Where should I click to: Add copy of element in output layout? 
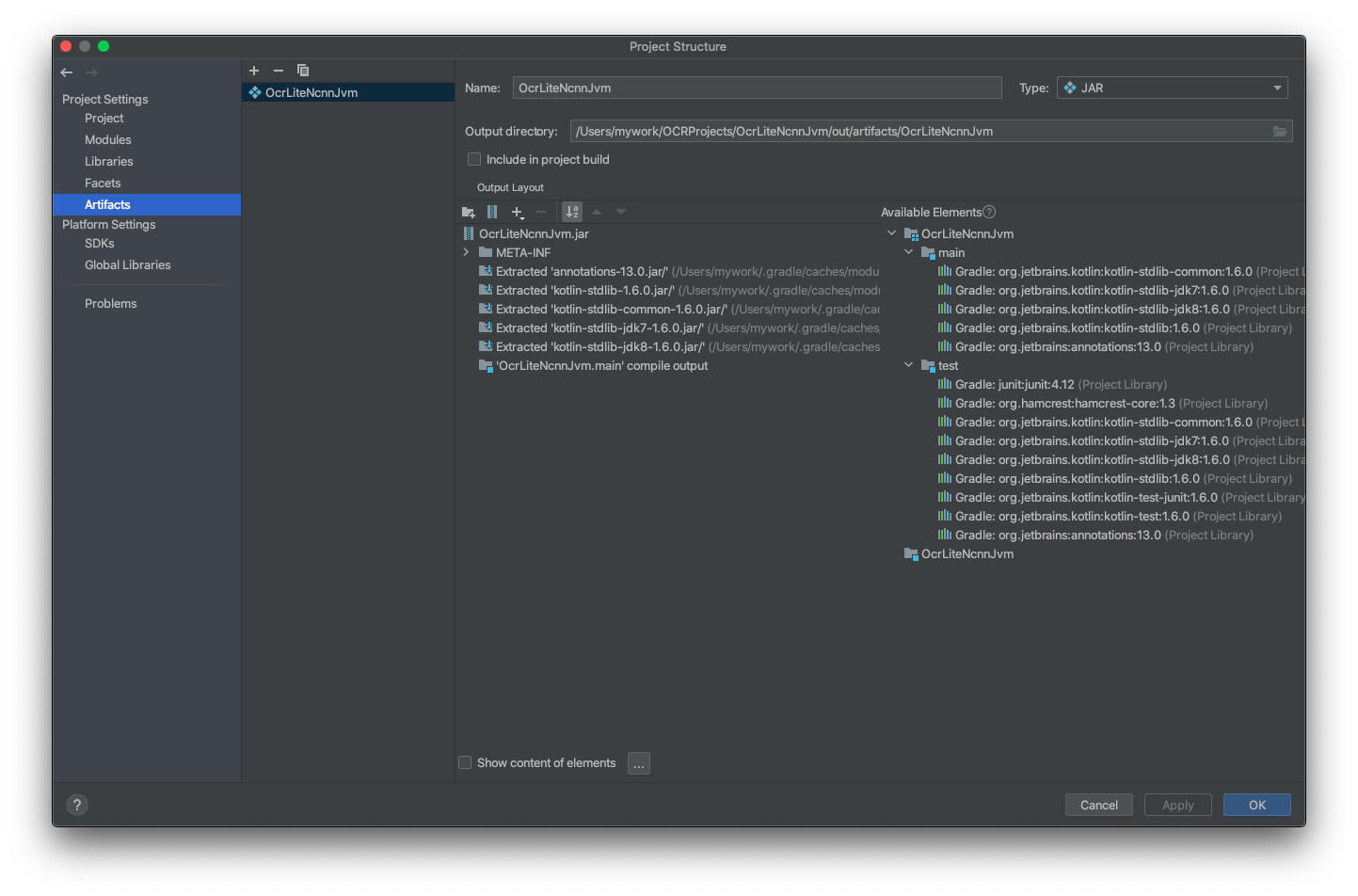518,213
